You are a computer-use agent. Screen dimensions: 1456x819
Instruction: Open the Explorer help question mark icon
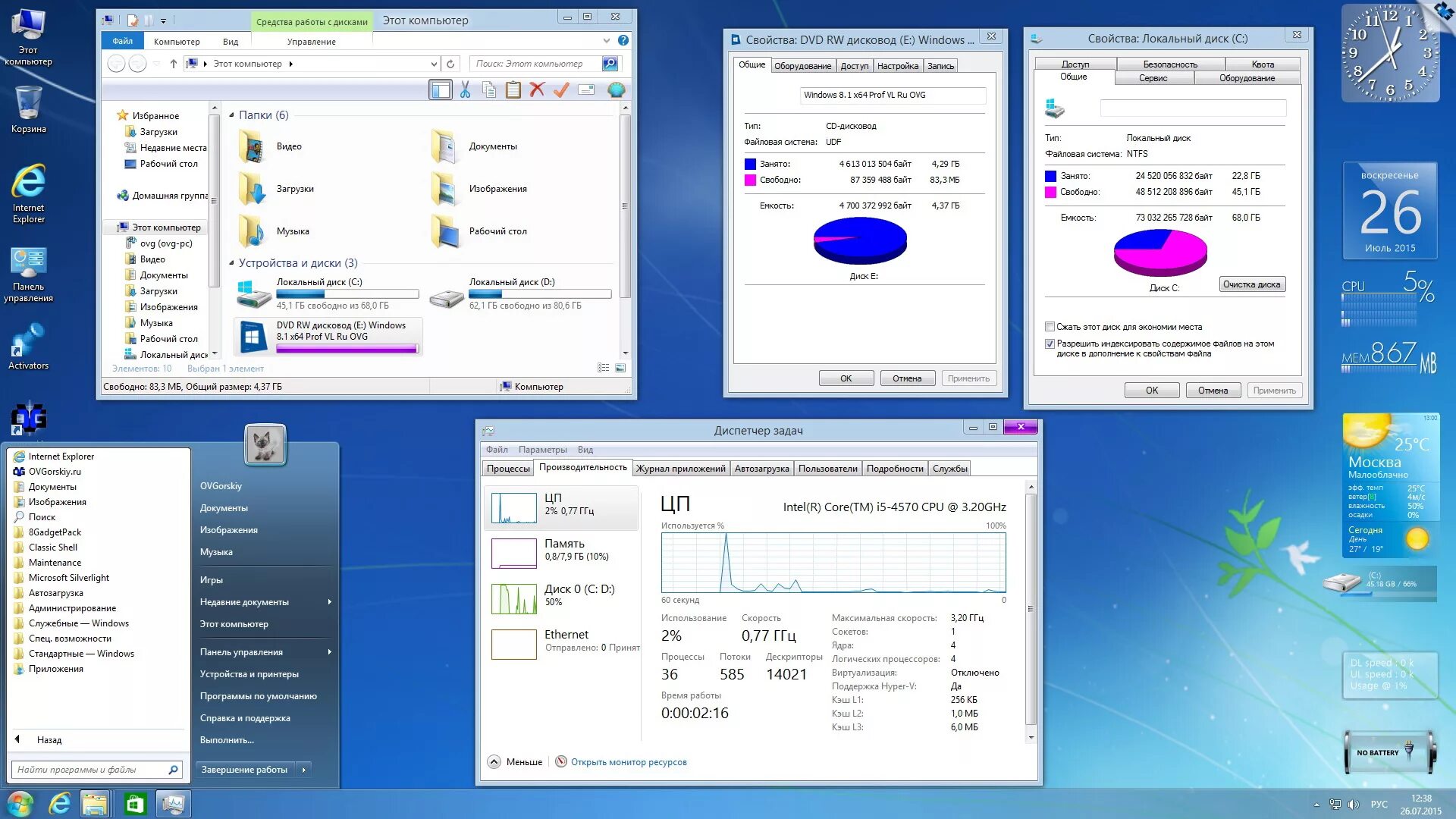pyautogui.click(x=623, y=41)
